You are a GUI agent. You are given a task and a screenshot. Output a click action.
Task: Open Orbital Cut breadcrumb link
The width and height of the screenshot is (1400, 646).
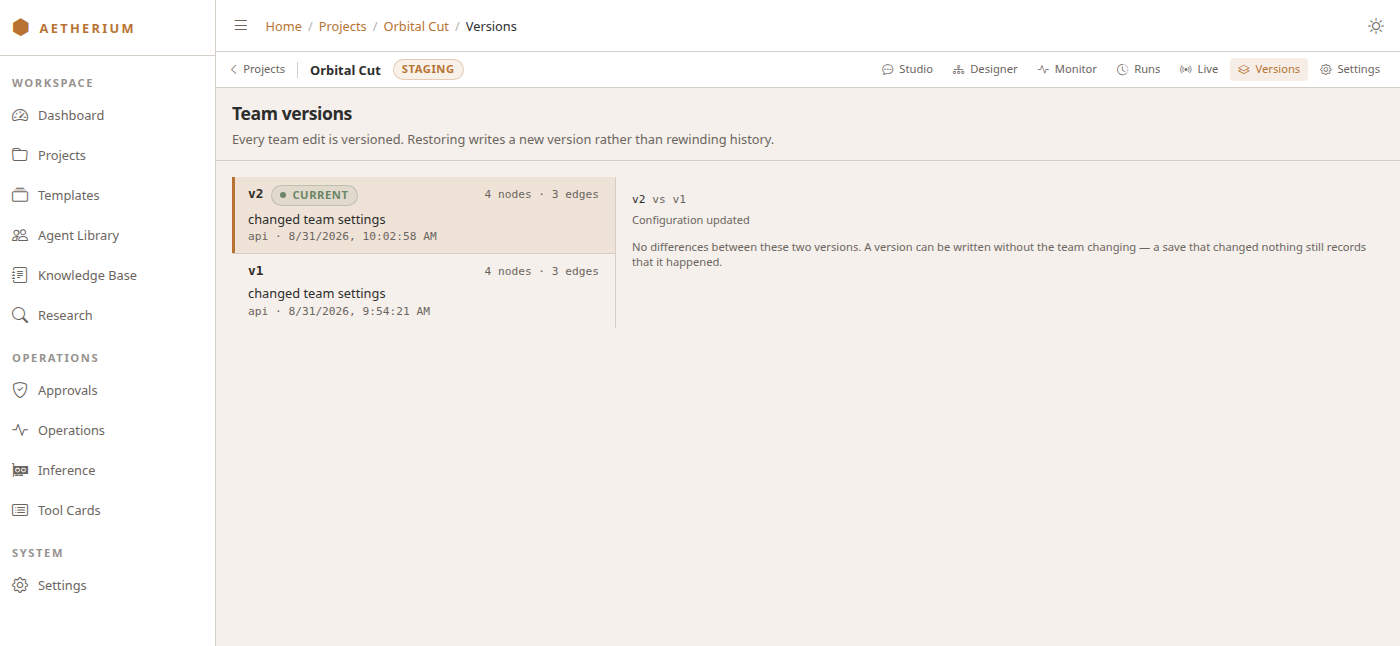(416, 27)
